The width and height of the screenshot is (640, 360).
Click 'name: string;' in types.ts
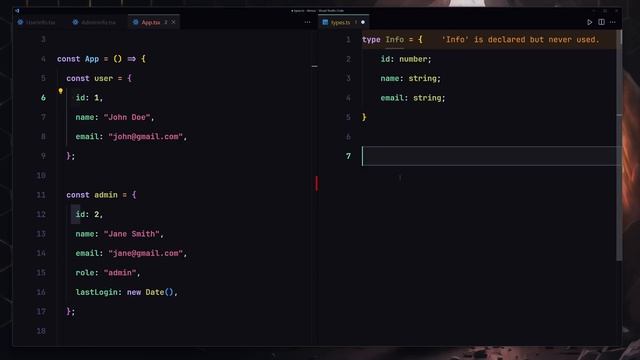coord(411,78)
